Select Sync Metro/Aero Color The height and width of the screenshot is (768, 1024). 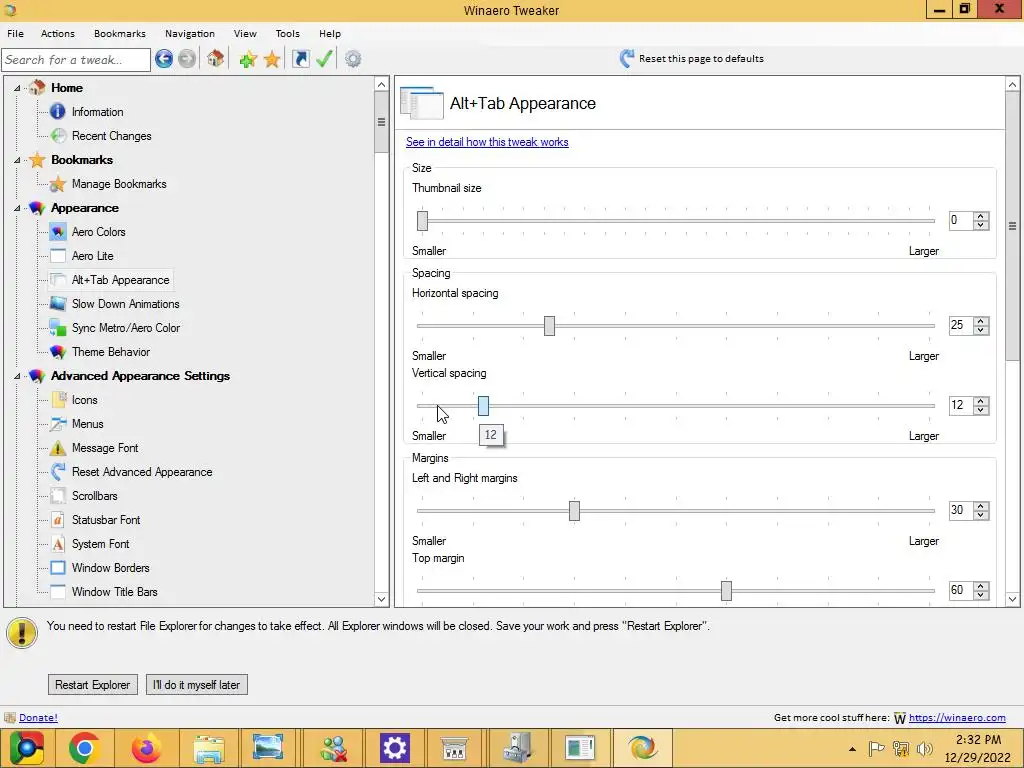[x=125, y=328]
